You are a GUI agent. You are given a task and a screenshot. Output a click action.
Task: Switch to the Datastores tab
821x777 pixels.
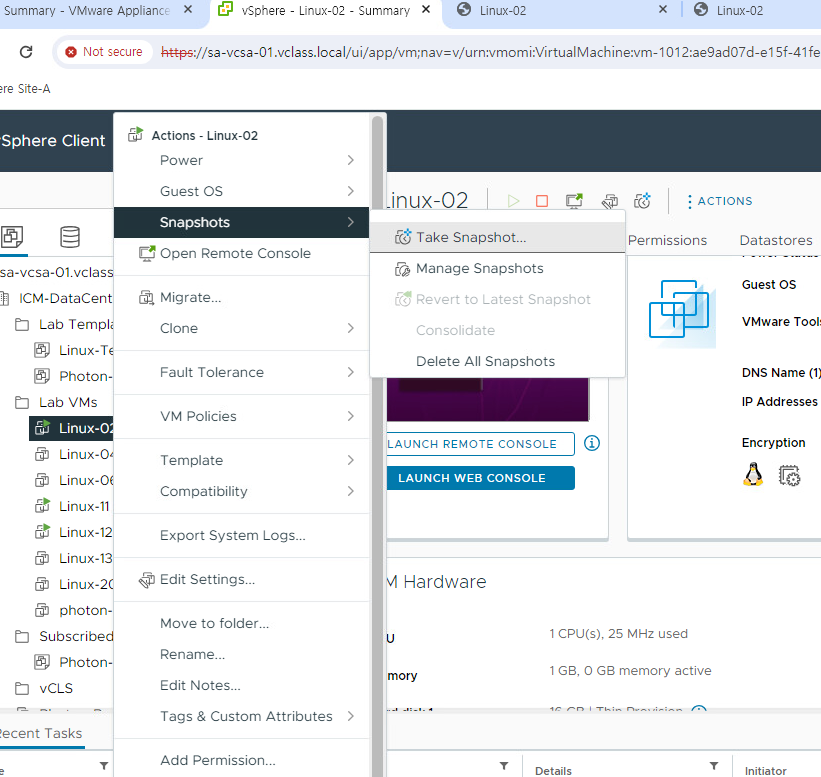(776, 240)
